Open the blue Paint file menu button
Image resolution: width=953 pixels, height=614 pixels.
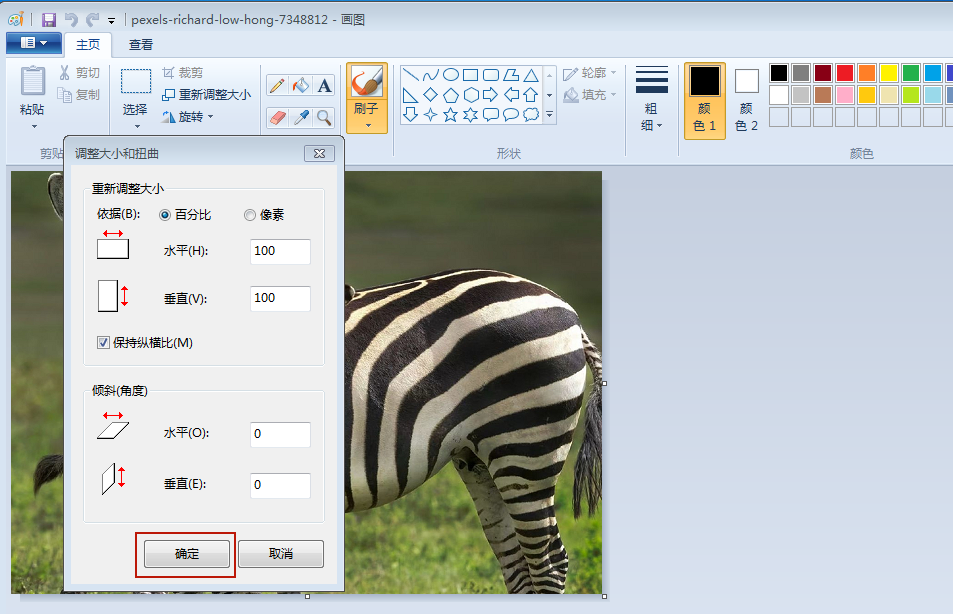34,43
